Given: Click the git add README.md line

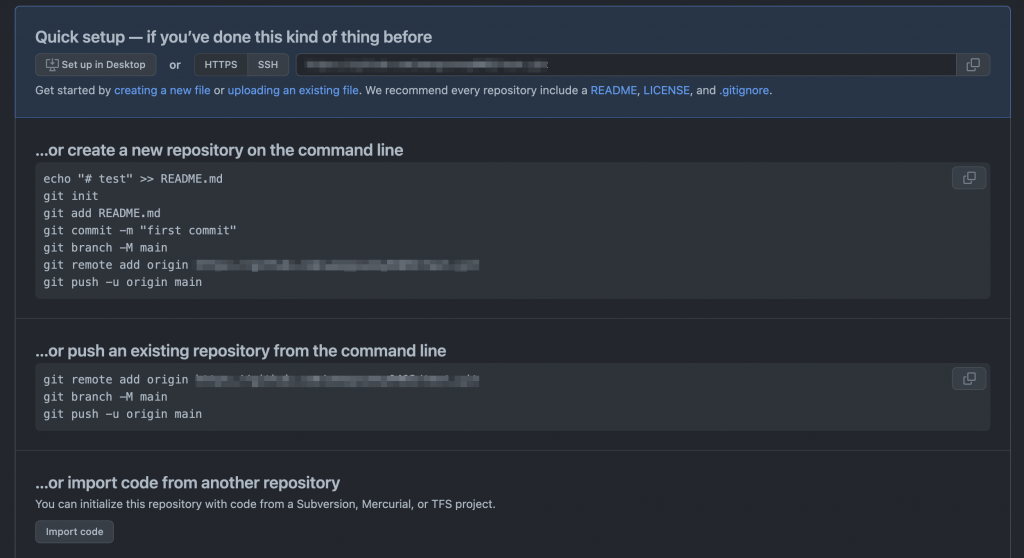Looking at the screenshot, I should tap(102, 213).
